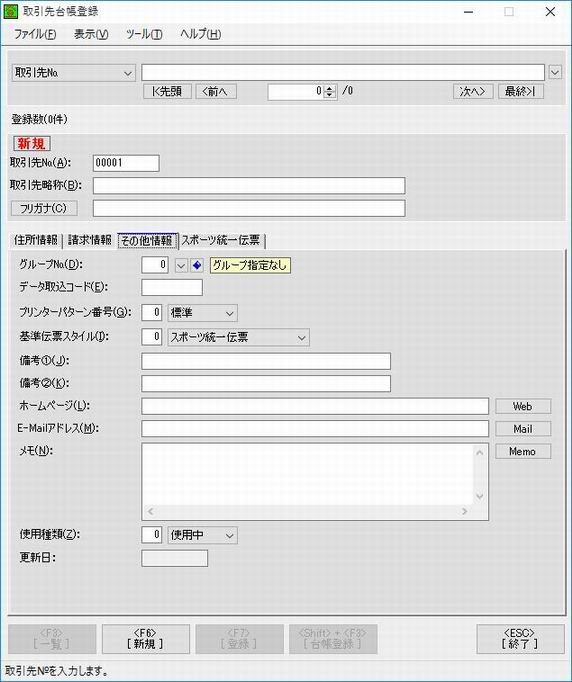Viewport: 572px width, 682px height.
Task: Click the ESC 終了 button
Action: pyautogui.click(x=520, y=639)
